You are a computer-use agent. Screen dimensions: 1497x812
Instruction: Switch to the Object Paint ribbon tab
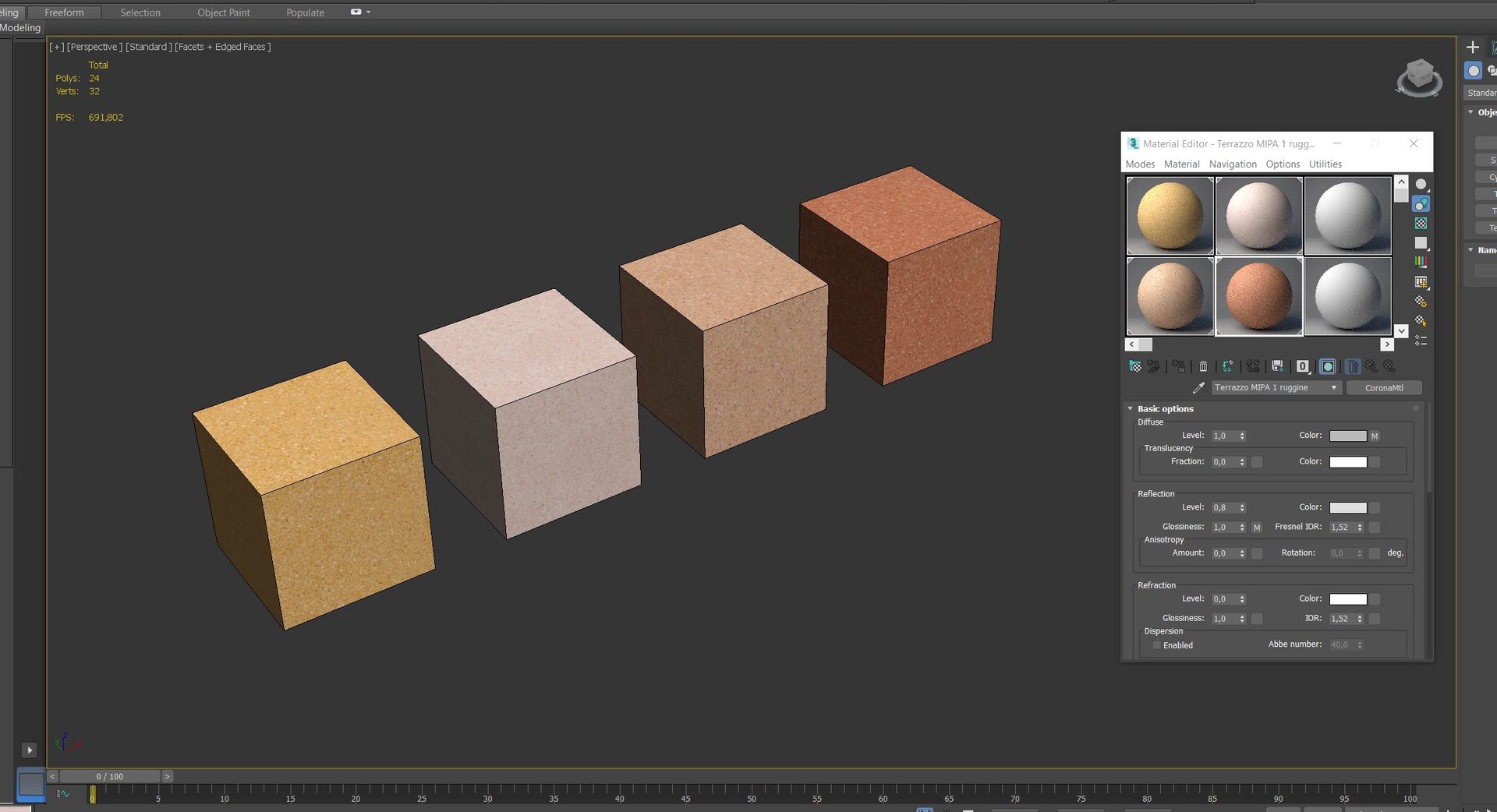224,12
